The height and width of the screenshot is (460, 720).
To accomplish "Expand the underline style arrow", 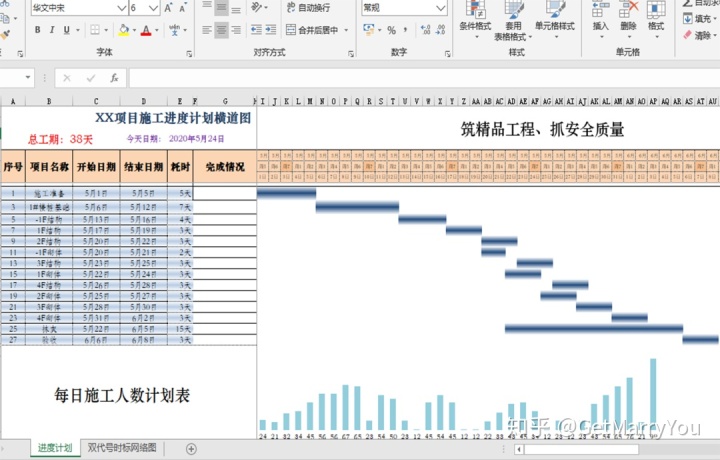I will pos(78,30).
